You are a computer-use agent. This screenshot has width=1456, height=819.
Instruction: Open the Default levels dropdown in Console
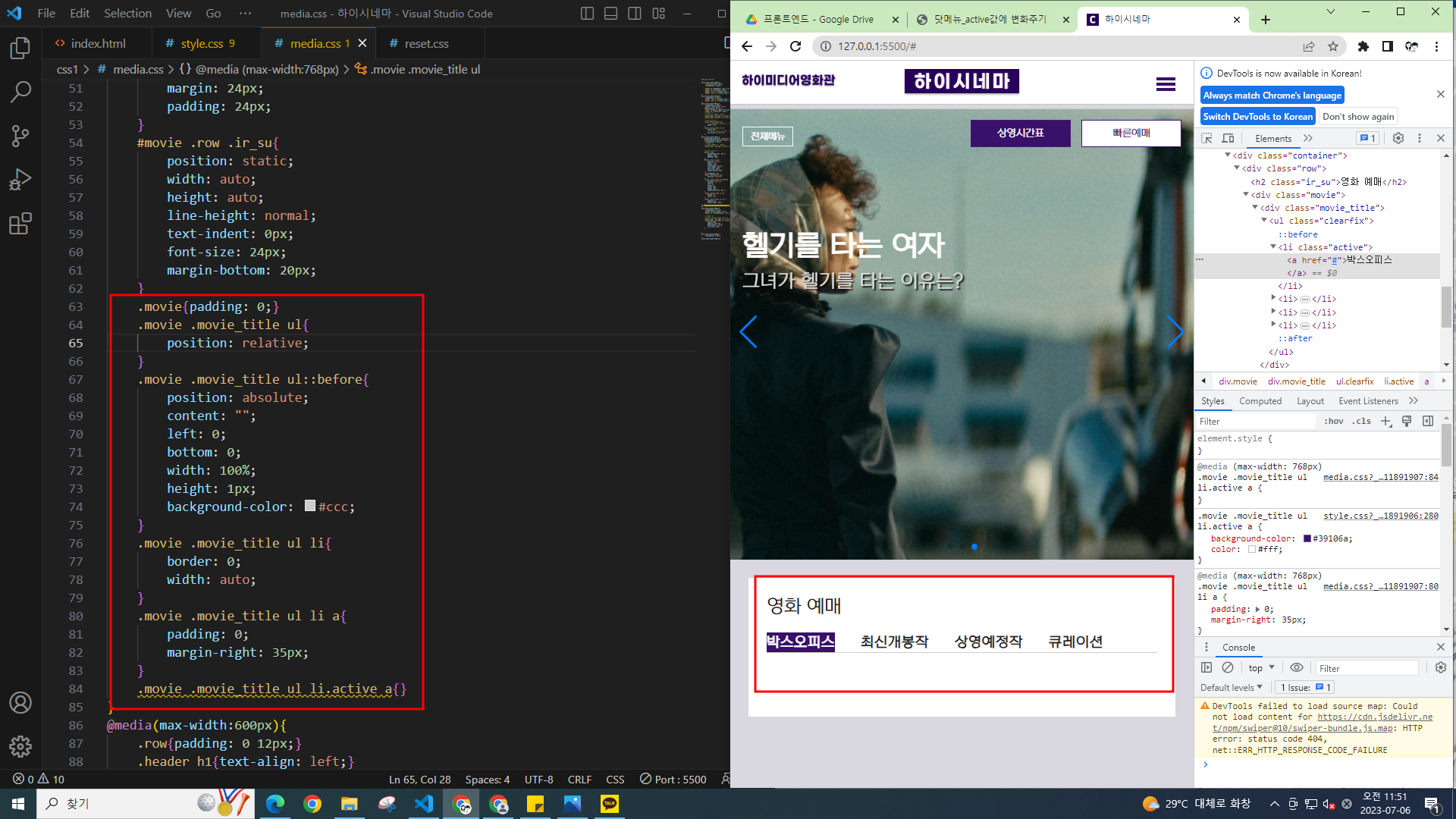[x=1232, y=688]
